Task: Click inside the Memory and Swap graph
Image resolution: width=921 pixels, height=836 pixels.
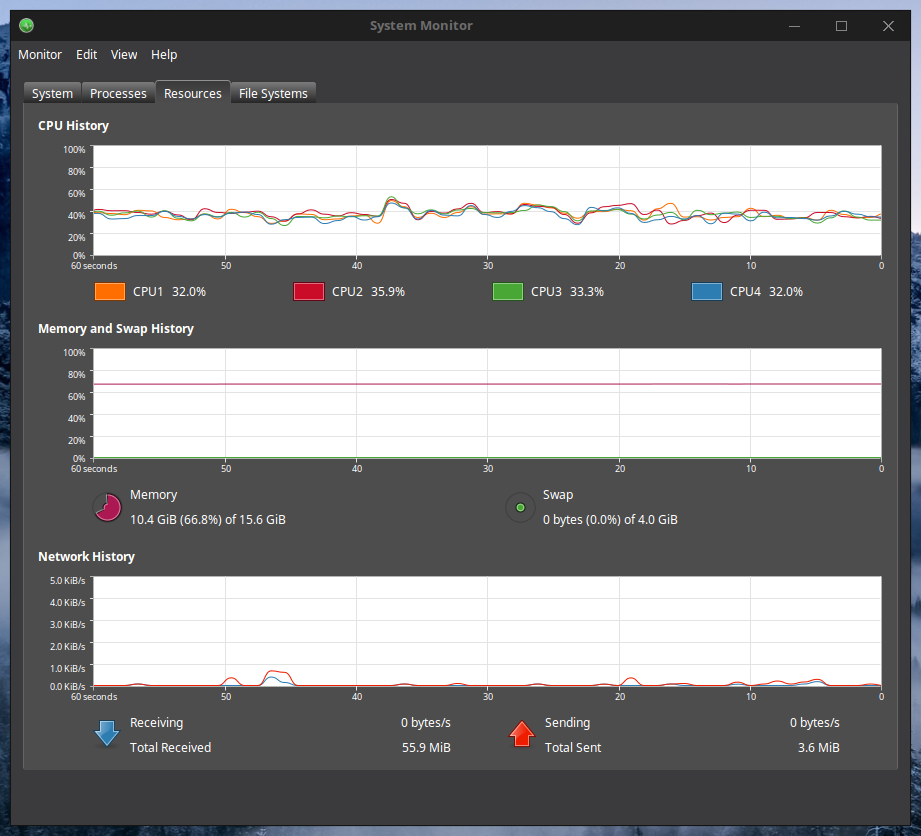Action: click(x=487, y=404)
